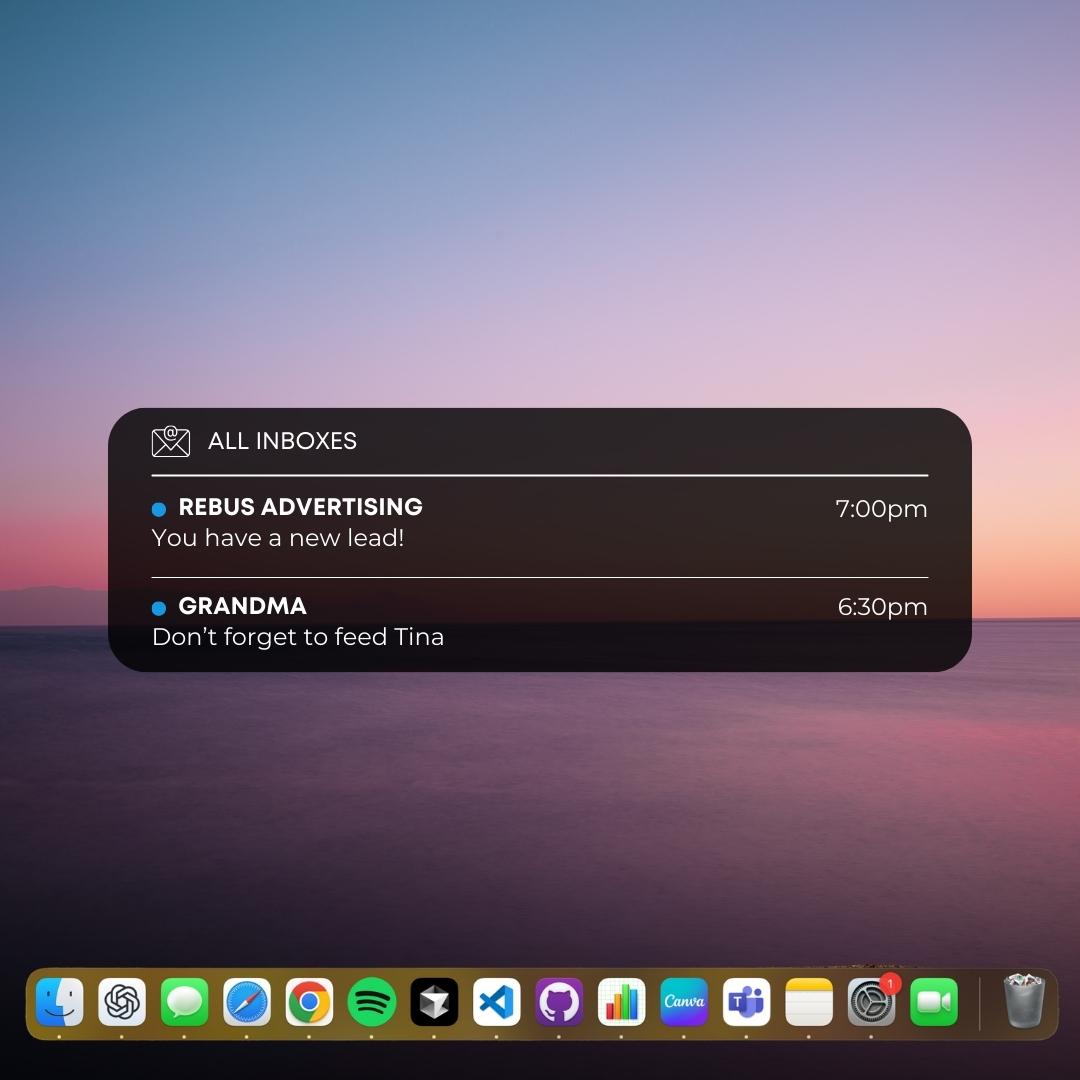Open the Trash
The height and width of the screenshot is (1080, 1080).
click(x=1023, y=1002)
